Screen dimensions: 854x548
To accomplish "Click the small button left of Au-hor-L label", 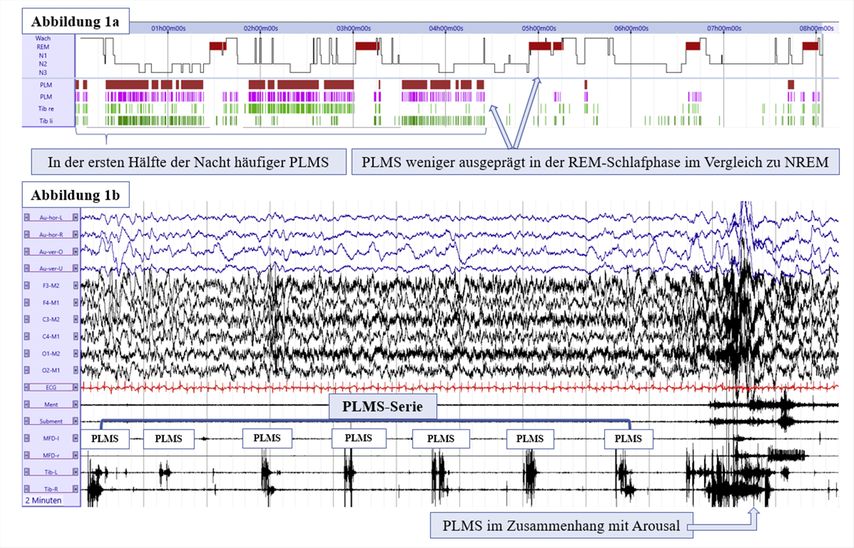I will point(26,218).
